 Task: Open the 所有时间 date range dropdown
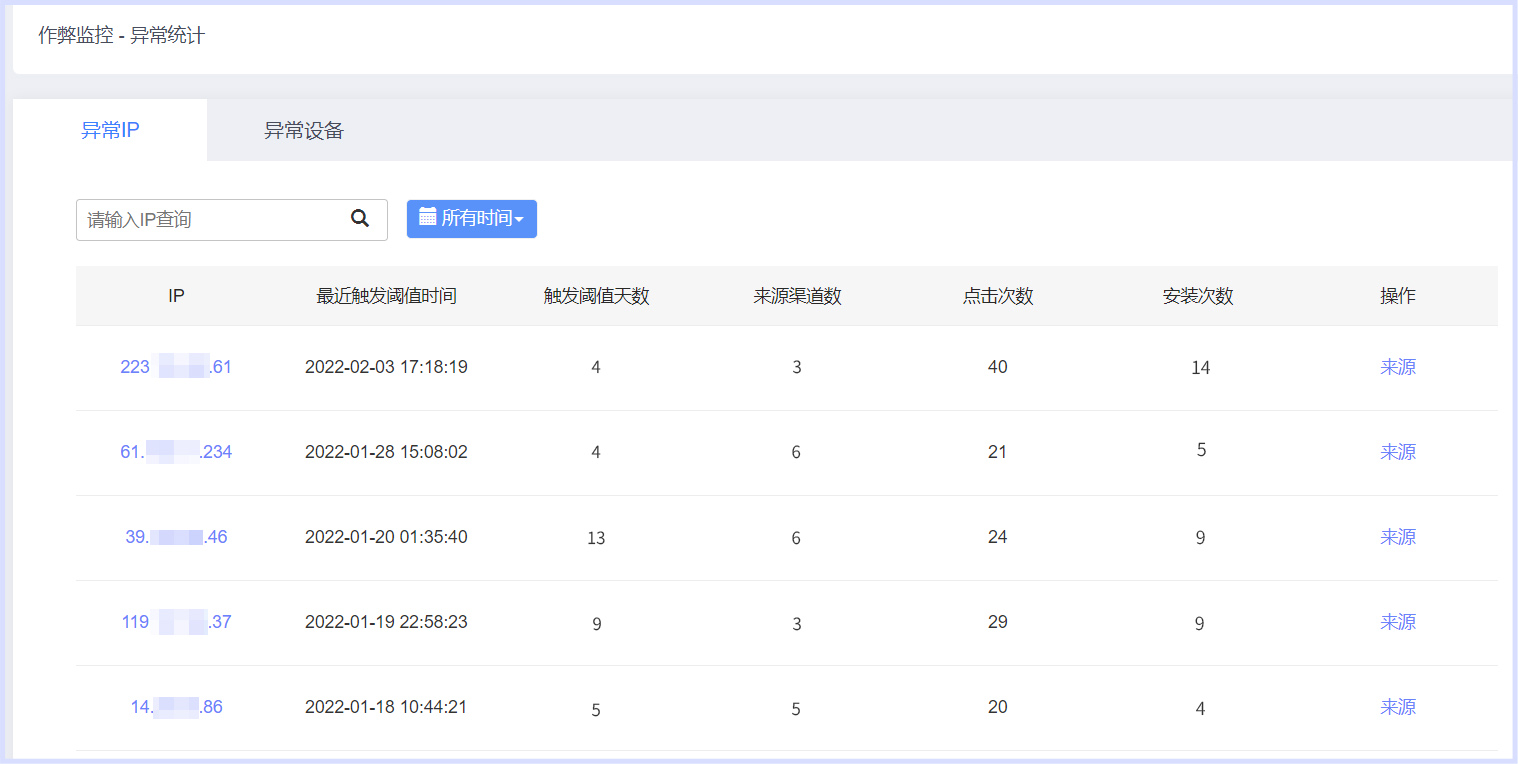coord(472,219)
